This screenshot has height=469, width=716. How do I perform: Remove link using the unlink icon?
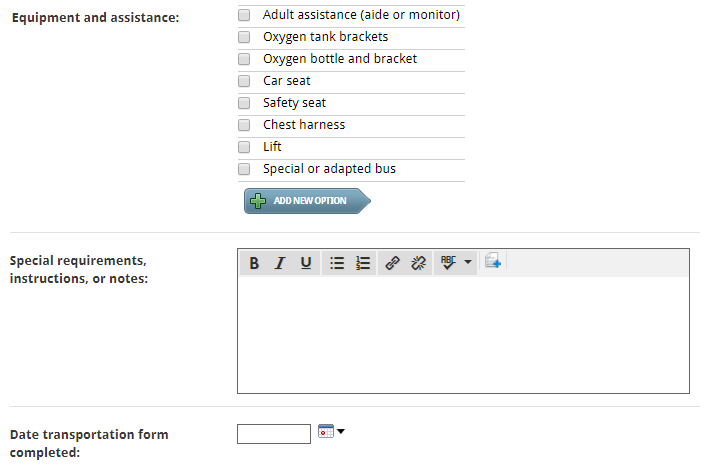418,263
